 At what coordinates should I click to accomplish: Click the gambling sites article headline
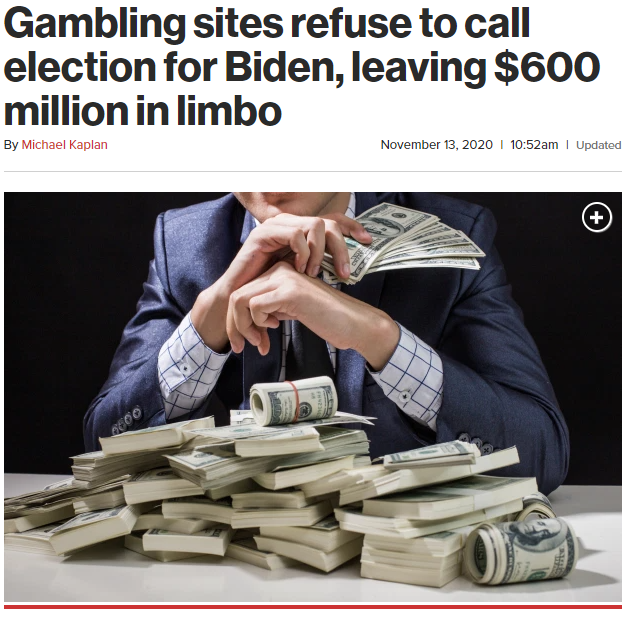302,67
